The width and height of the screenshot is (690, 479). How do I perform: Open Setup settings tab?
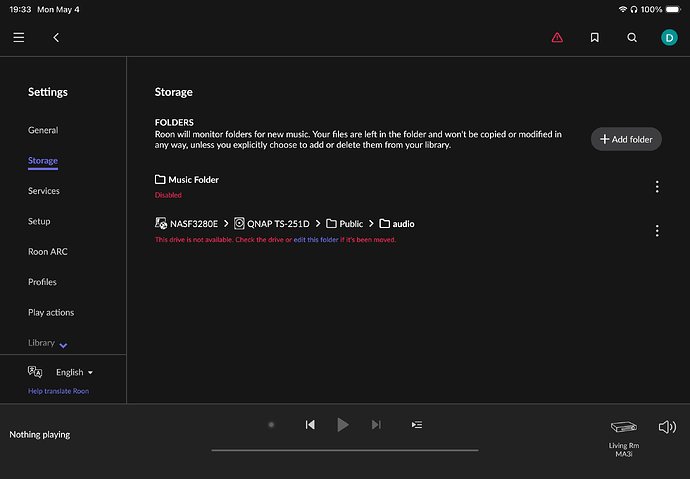[x=39, y=221]
